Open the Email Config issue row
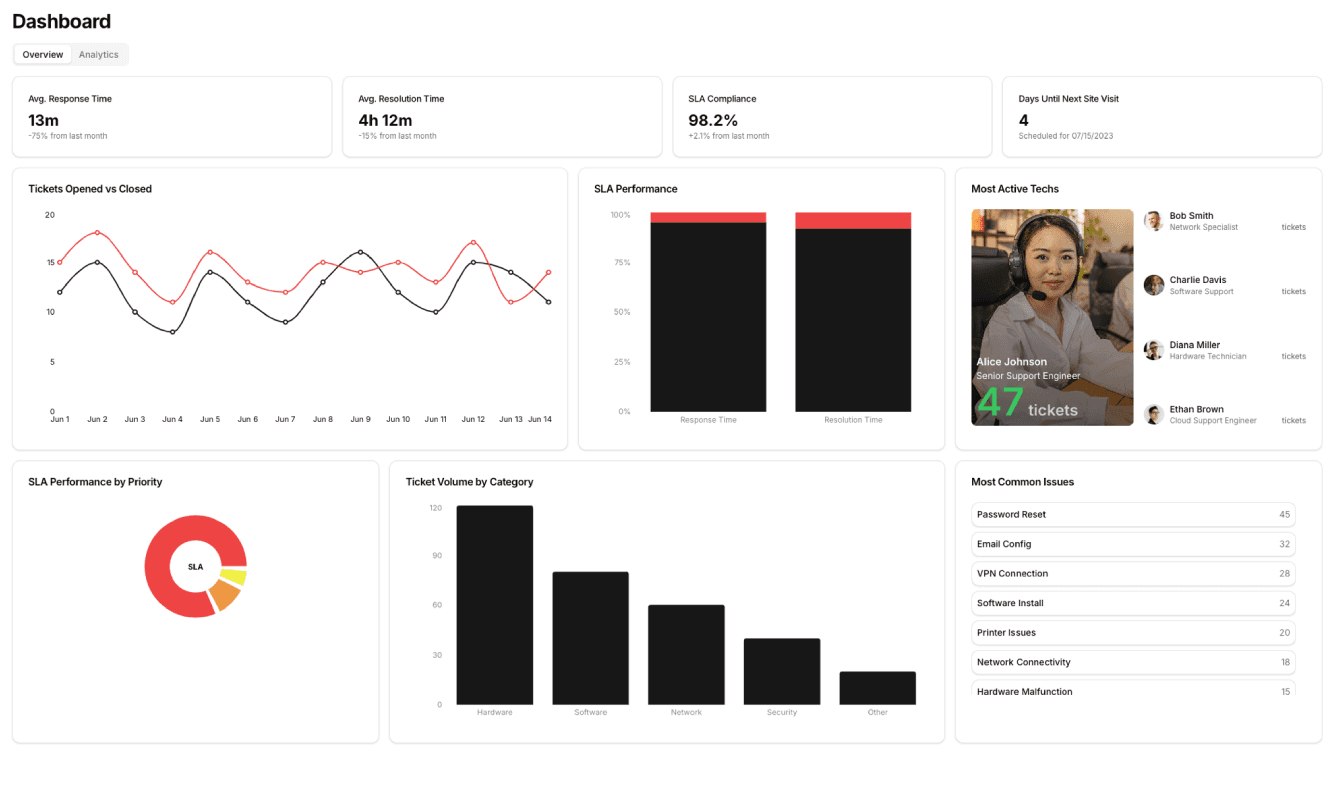Screen dimensions: 1336x800 [x=1132, y=544]
